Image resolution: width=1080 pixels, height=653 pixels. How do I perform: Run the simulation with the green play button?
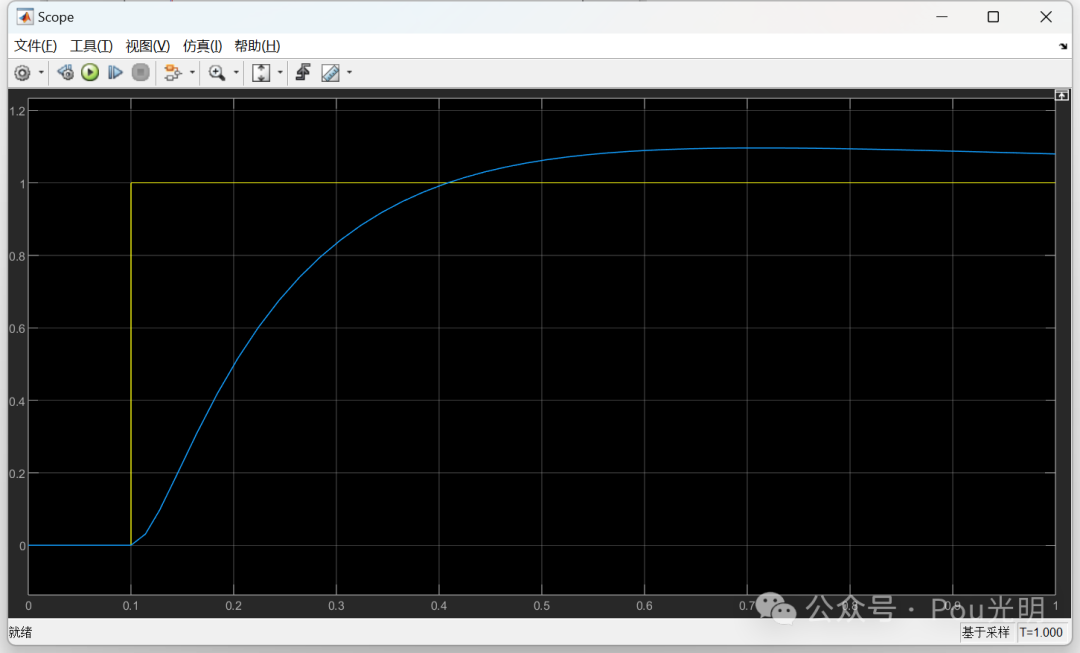90,72
